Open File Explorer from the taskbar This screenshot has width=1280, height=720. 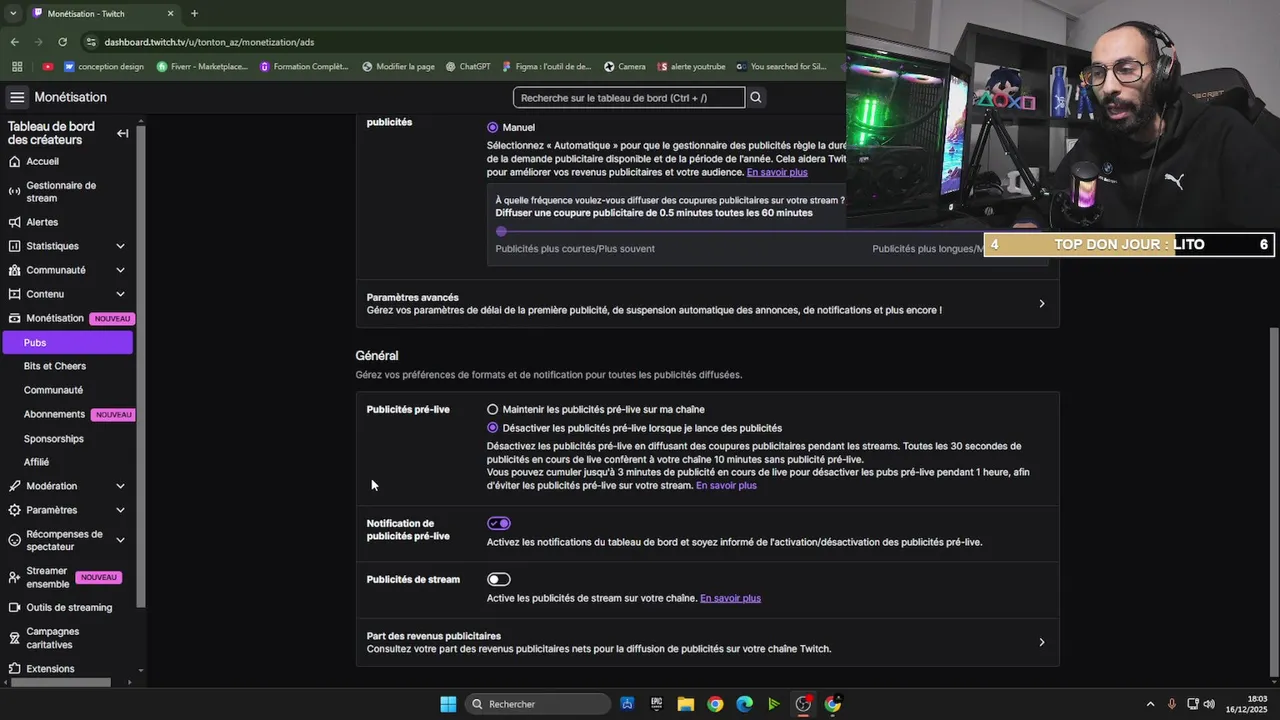coord(685,704)
